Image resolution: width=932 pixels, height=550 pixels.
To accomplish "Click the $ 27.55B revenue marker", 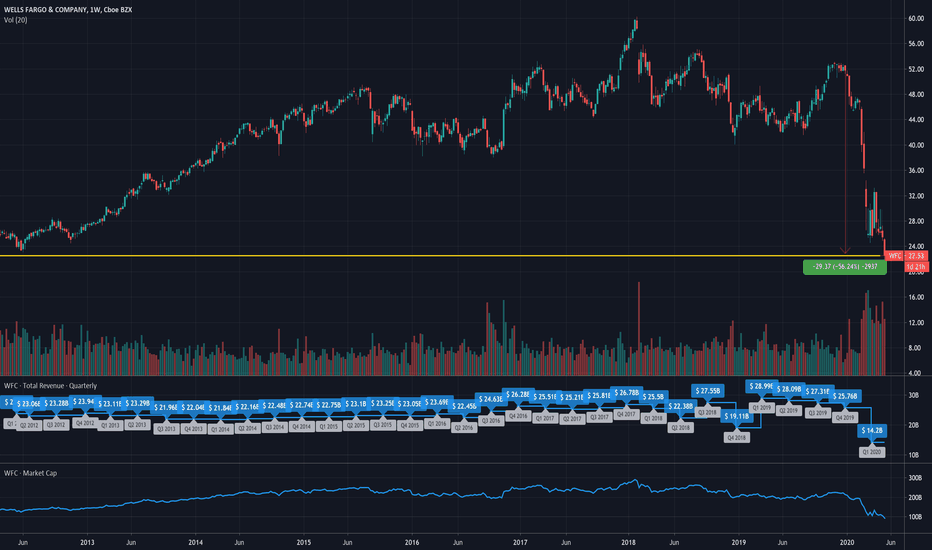I will point(707,391).
